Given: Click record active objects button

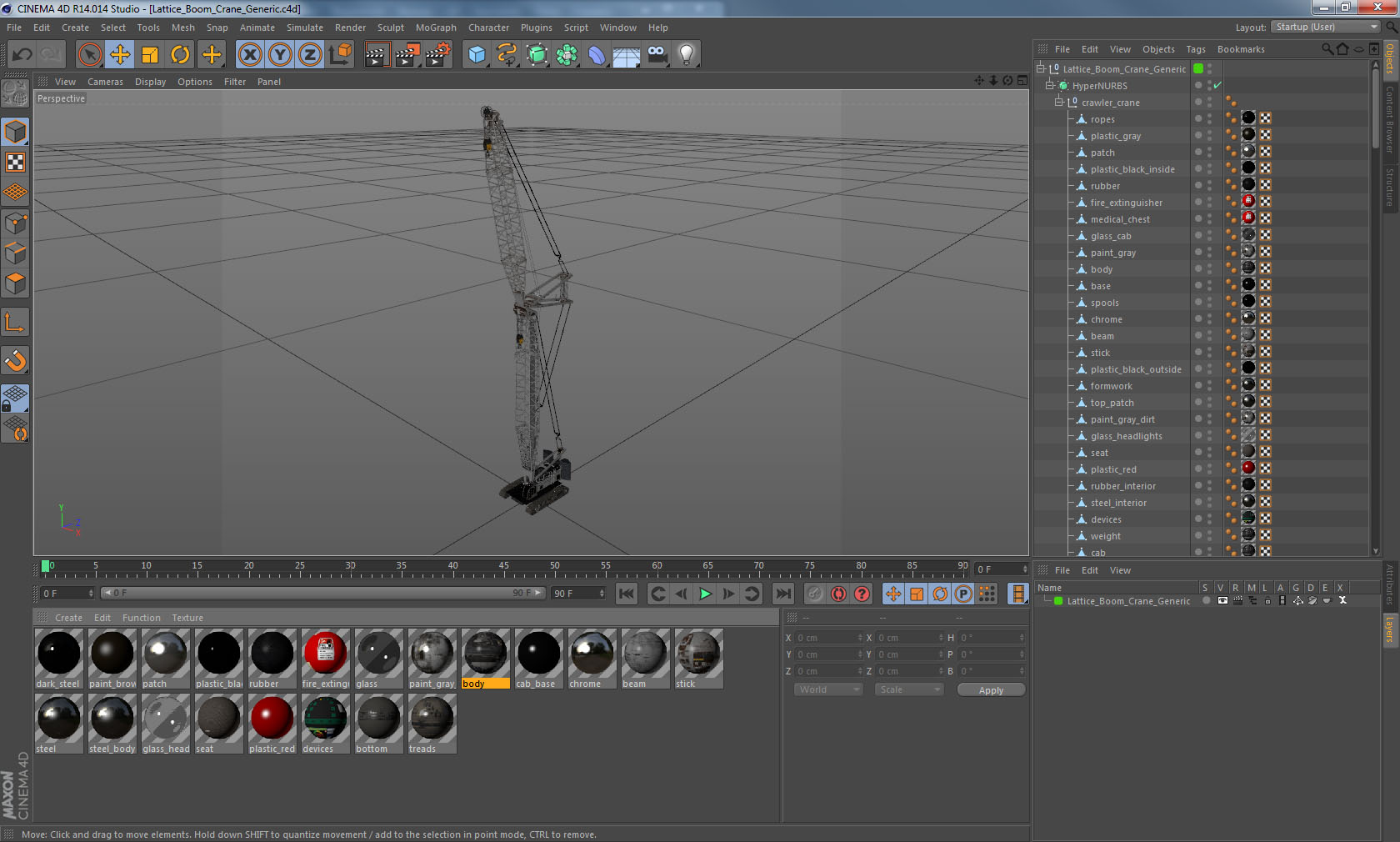Looking at the screenshot, I should point(815,594).
